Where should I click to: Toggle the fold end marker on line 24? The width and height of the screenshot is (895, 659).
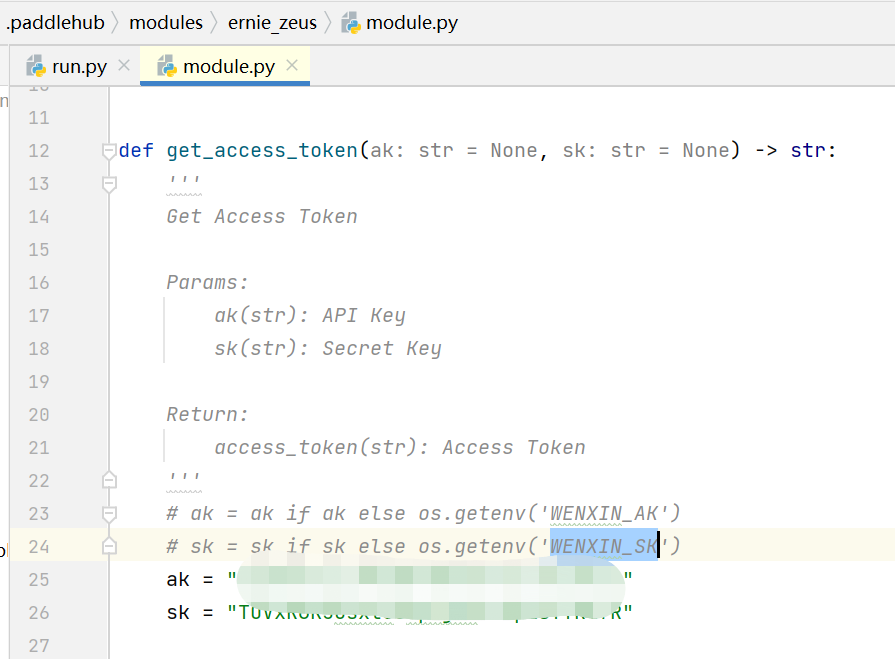(109, 547)
